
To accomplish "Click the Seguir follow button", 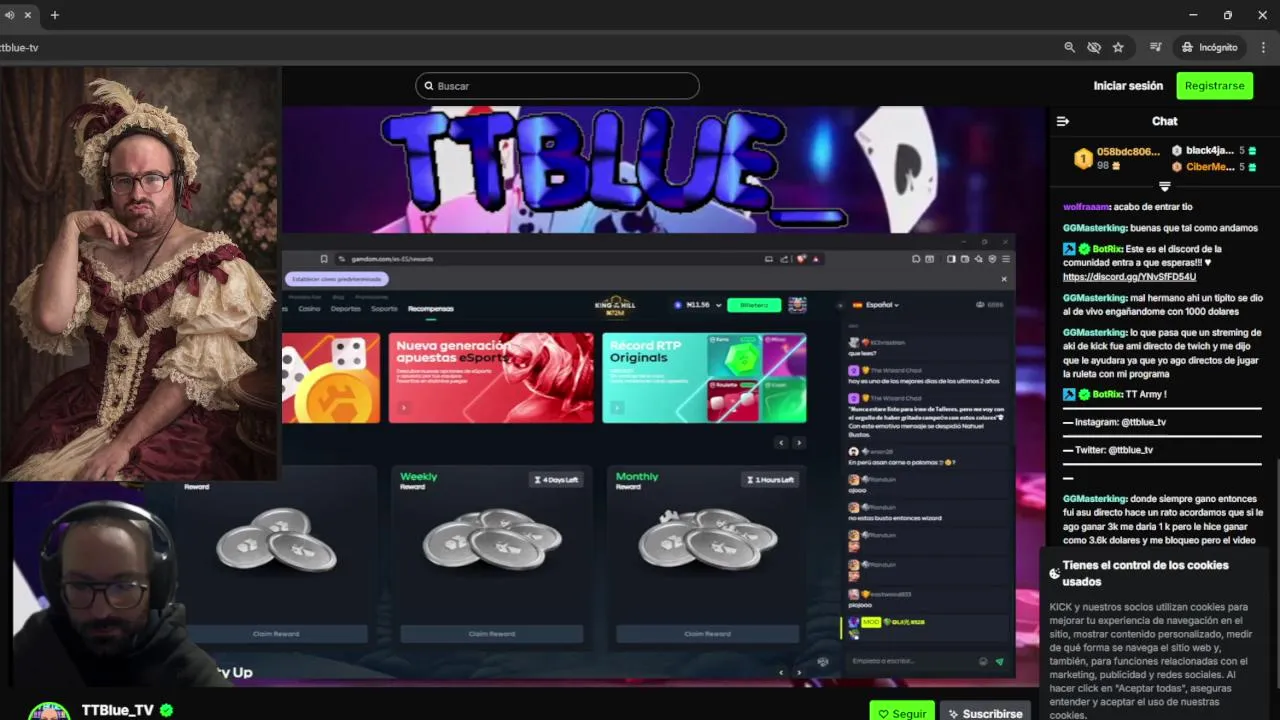I will [902, 713].
